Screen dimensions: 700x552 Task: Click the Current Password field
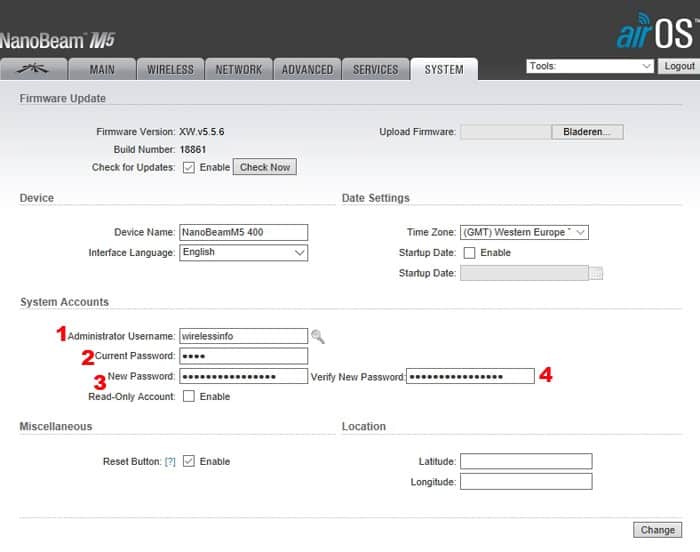click(244, 356)
